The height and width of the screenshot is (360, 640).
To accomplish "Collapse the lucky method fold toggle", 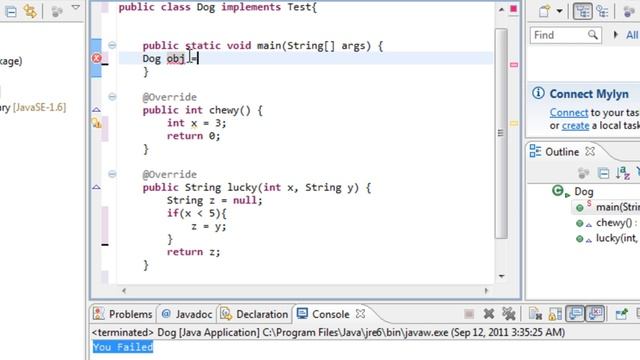I will click(x=112, y=174).
